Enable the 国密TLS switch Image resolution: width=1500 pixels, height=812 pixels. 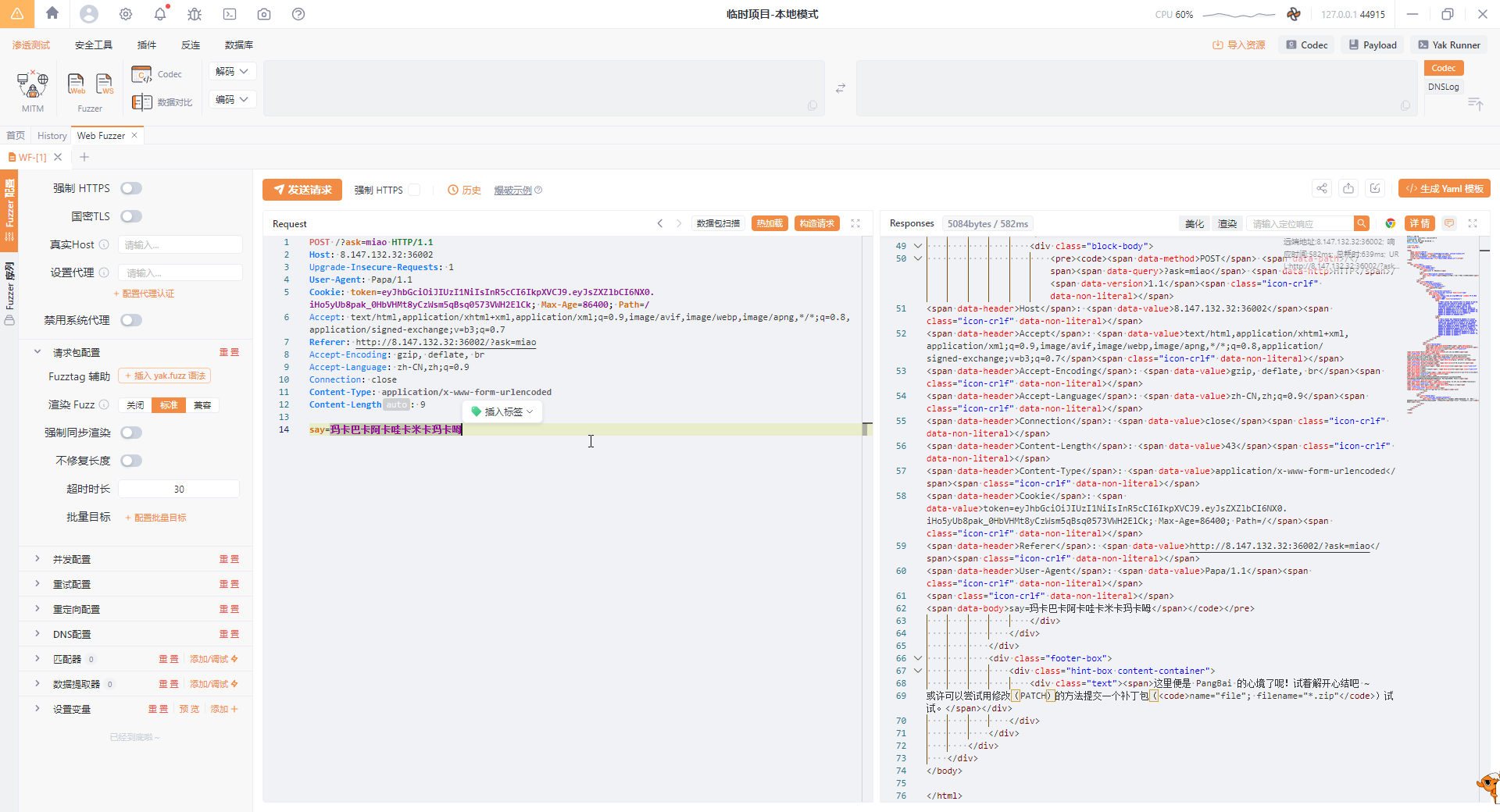click(131, 216)
